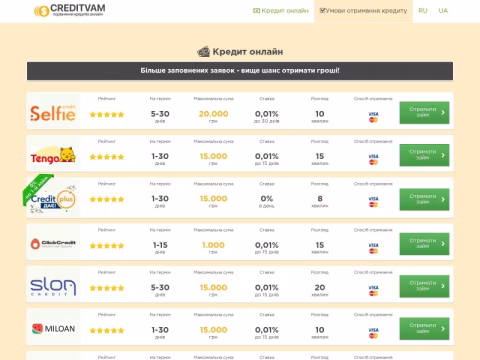Click the 0% rate in Credit plus row

tap(267, 199)
